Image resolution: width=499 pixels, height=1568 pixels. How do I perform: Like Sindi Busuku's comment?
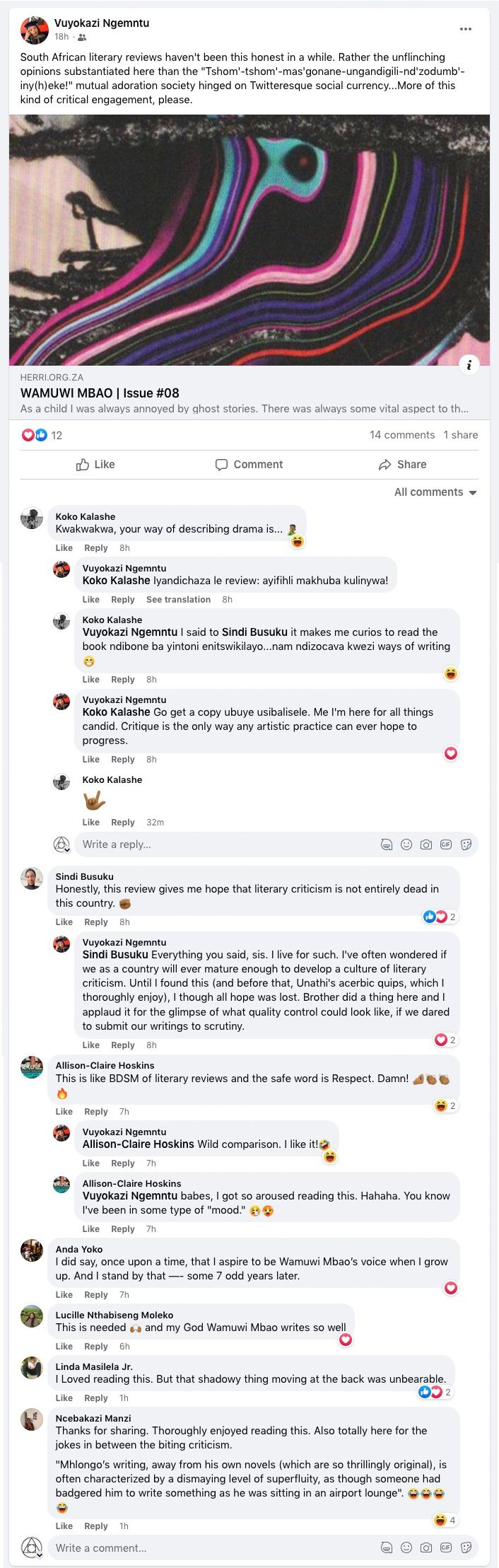(64, 922)
